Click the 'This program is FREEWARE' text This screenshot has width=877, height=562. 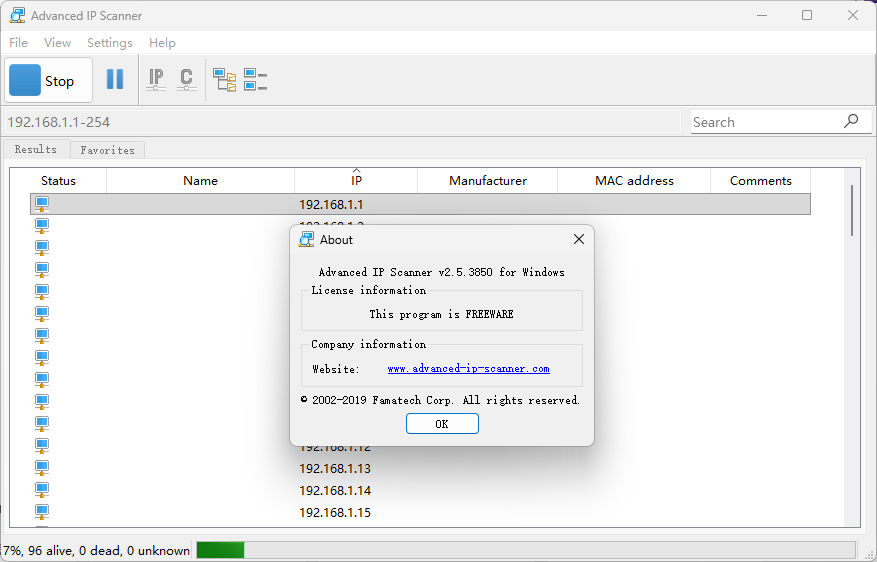pos(441,314)
